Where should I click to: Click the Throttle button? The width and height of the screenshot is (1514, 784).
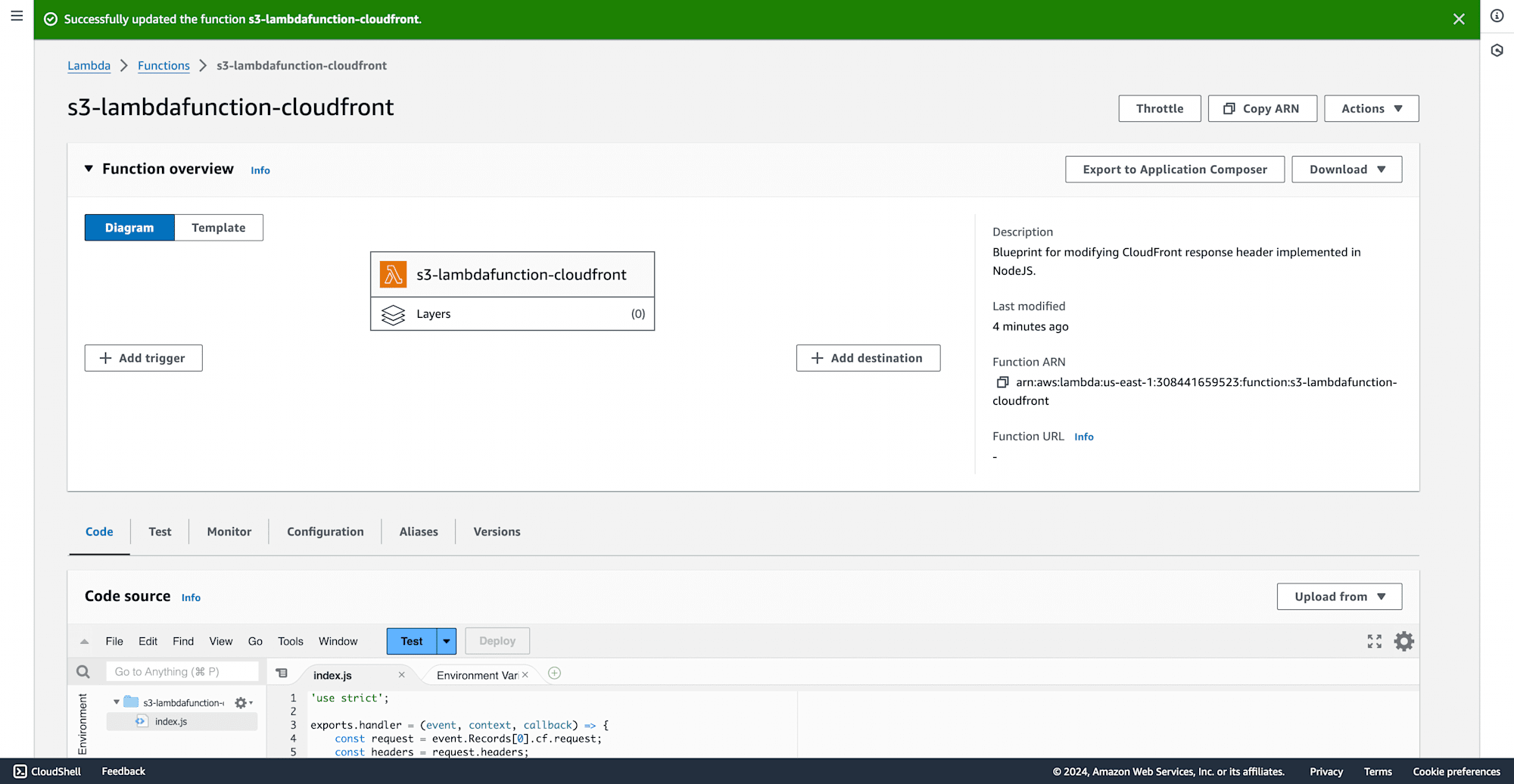(1160, 108)
